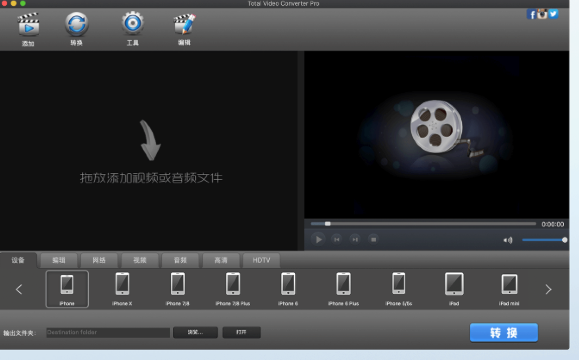Switch to the 网络 (Web) tab

(99, 260)
